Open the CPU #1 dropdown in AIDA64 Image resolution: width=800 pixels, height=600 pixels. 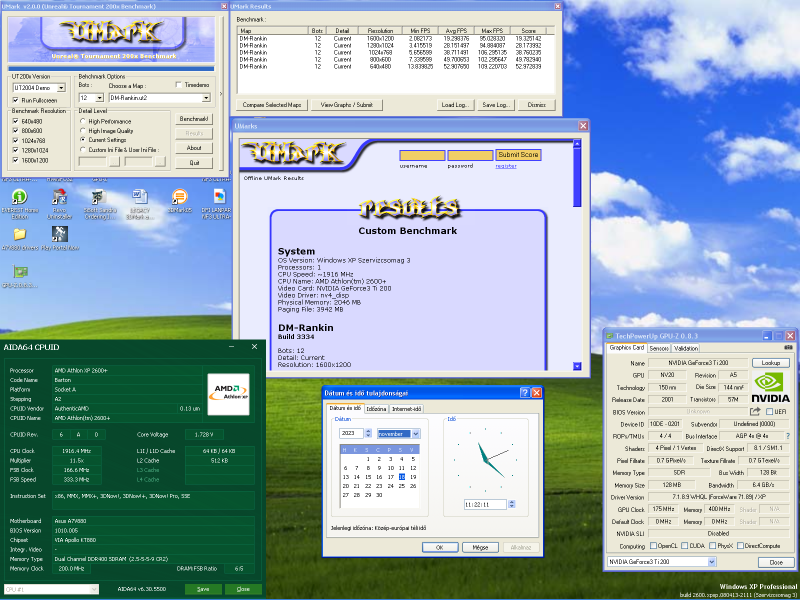coord(94,589)
